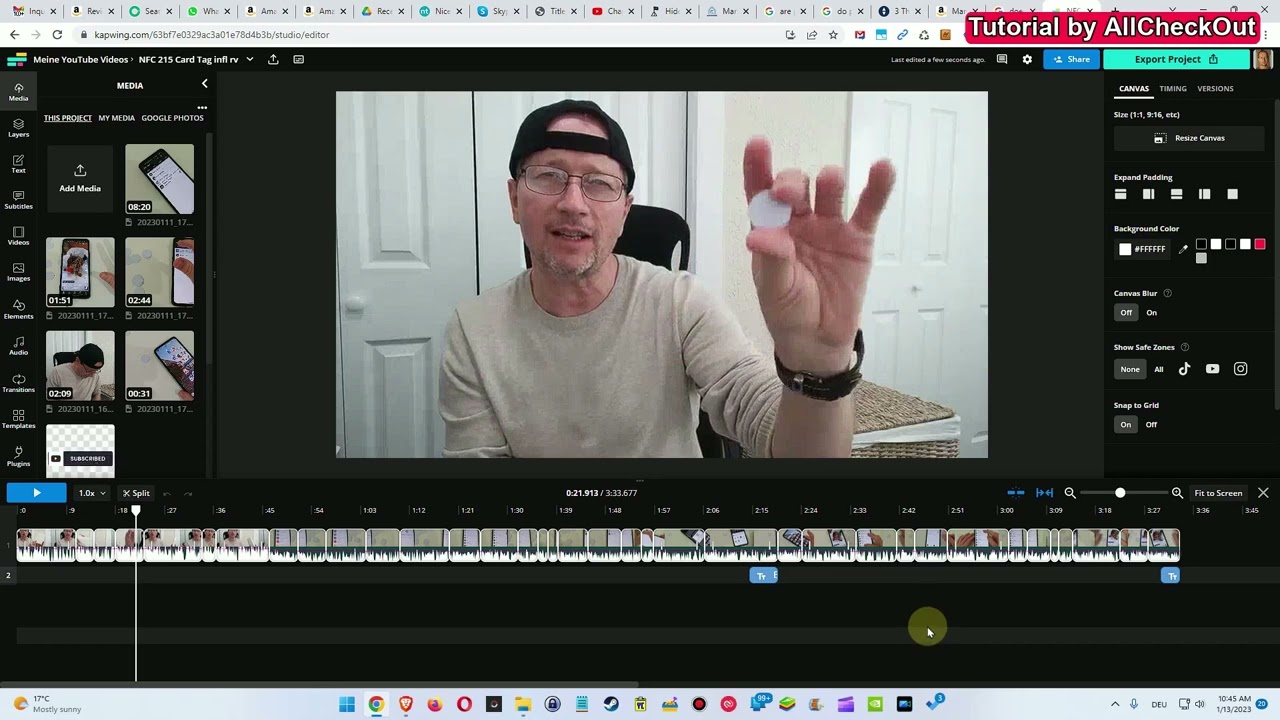The height and width of the screenshot is (720, 1280).
Task: Click the Kapwing logo icon
Action: 16,59
